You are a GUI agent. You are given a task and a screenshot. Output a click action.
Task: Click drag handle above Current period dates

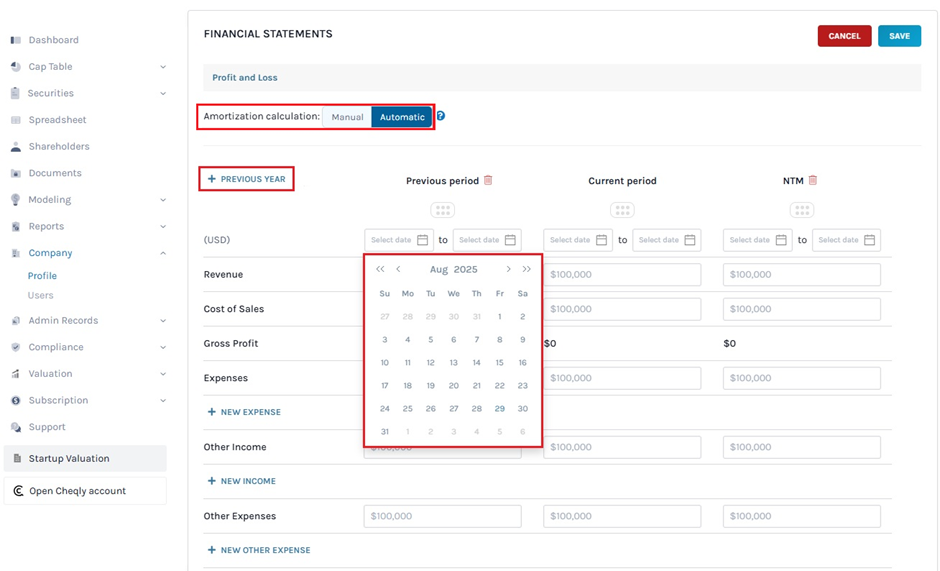click(622, 211)
